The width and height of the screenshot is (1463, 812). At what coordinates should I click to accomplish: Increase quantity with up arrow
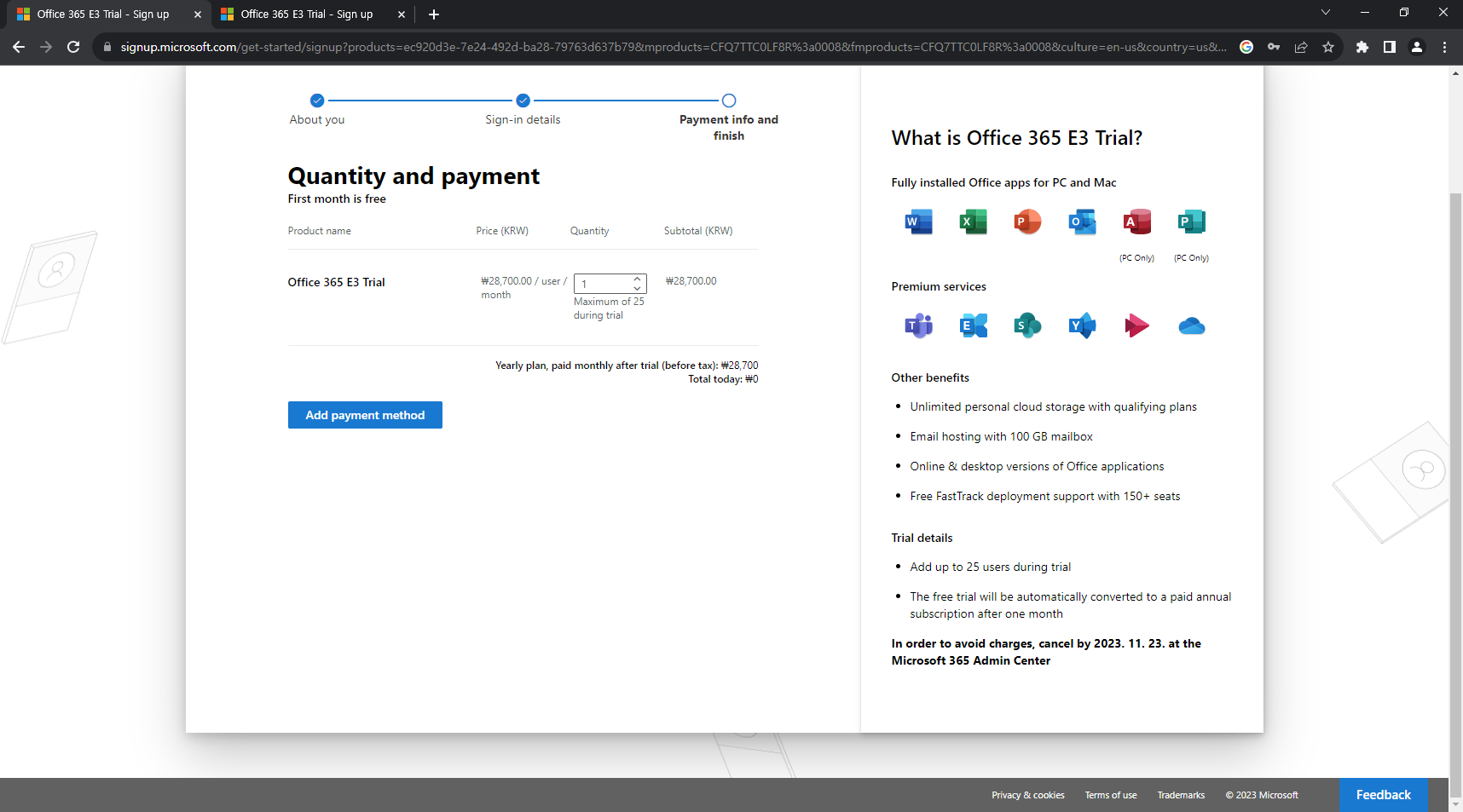pyautogui.click(x=637, y=279)
